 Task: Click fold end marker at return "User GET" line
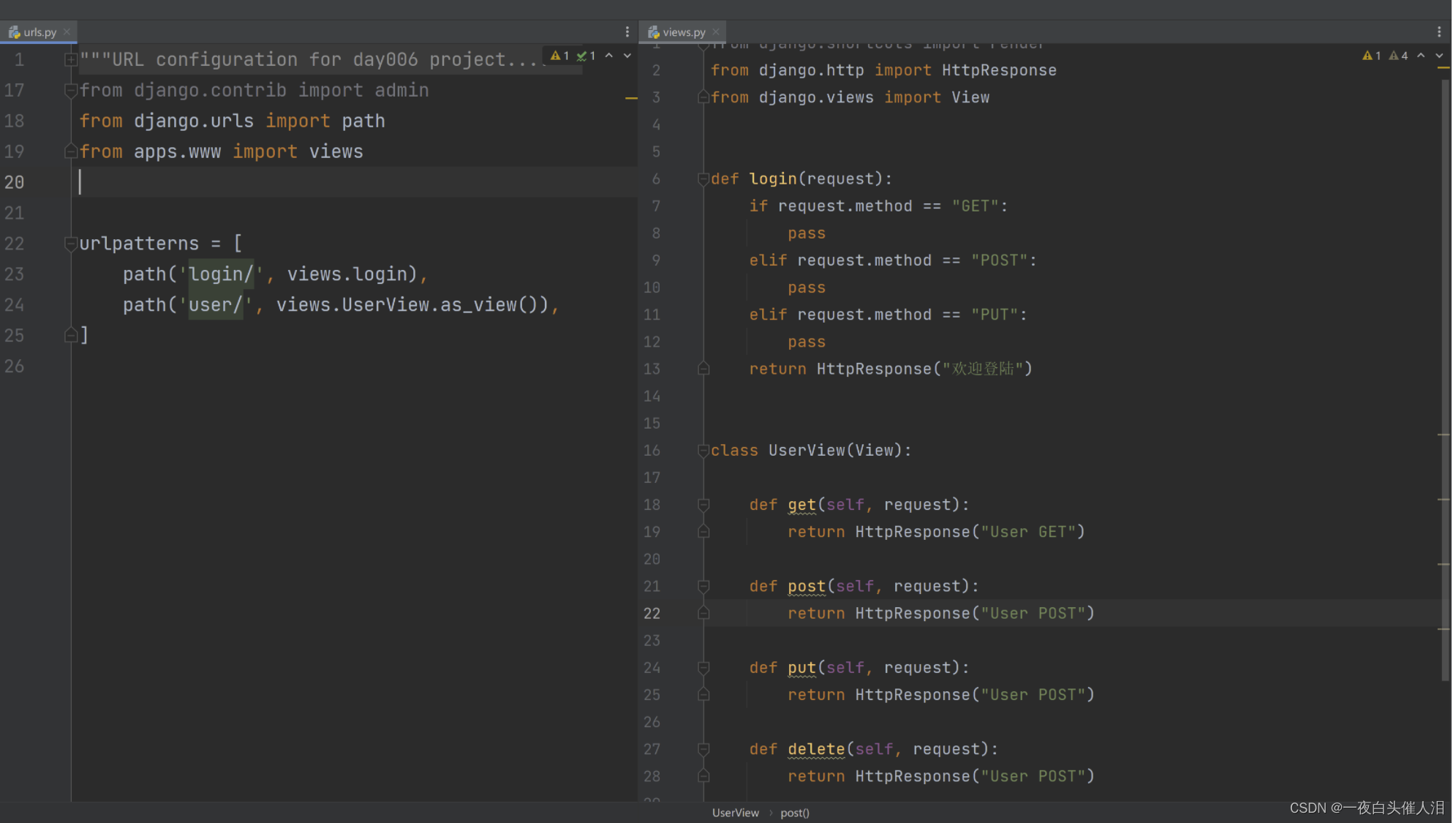703,532
